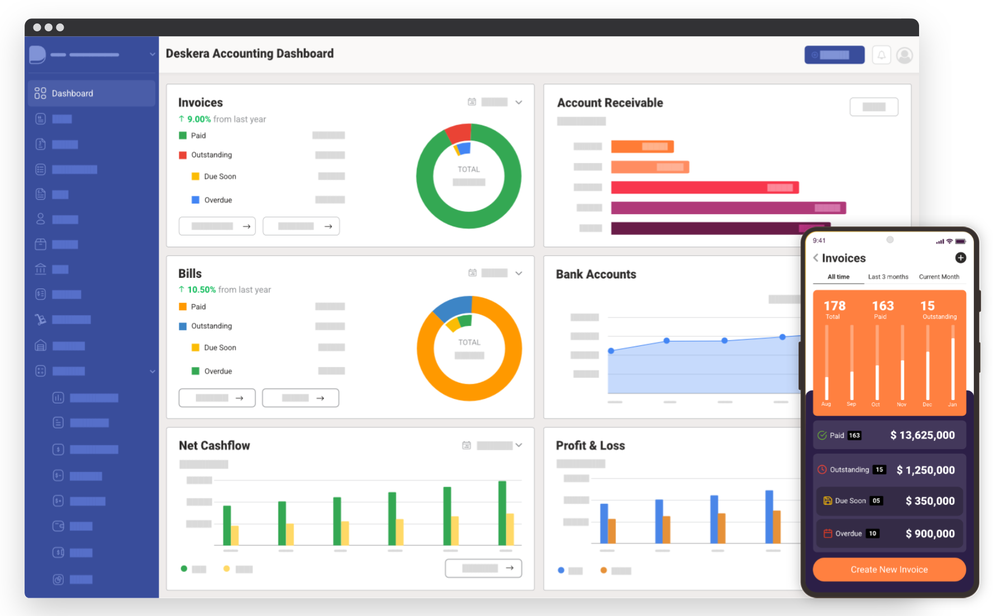The height and width of the screenshot is (616, 1000).
Task: Click the calendar icon in the Net Cashflow card
Action: click(x=466, y=445)
